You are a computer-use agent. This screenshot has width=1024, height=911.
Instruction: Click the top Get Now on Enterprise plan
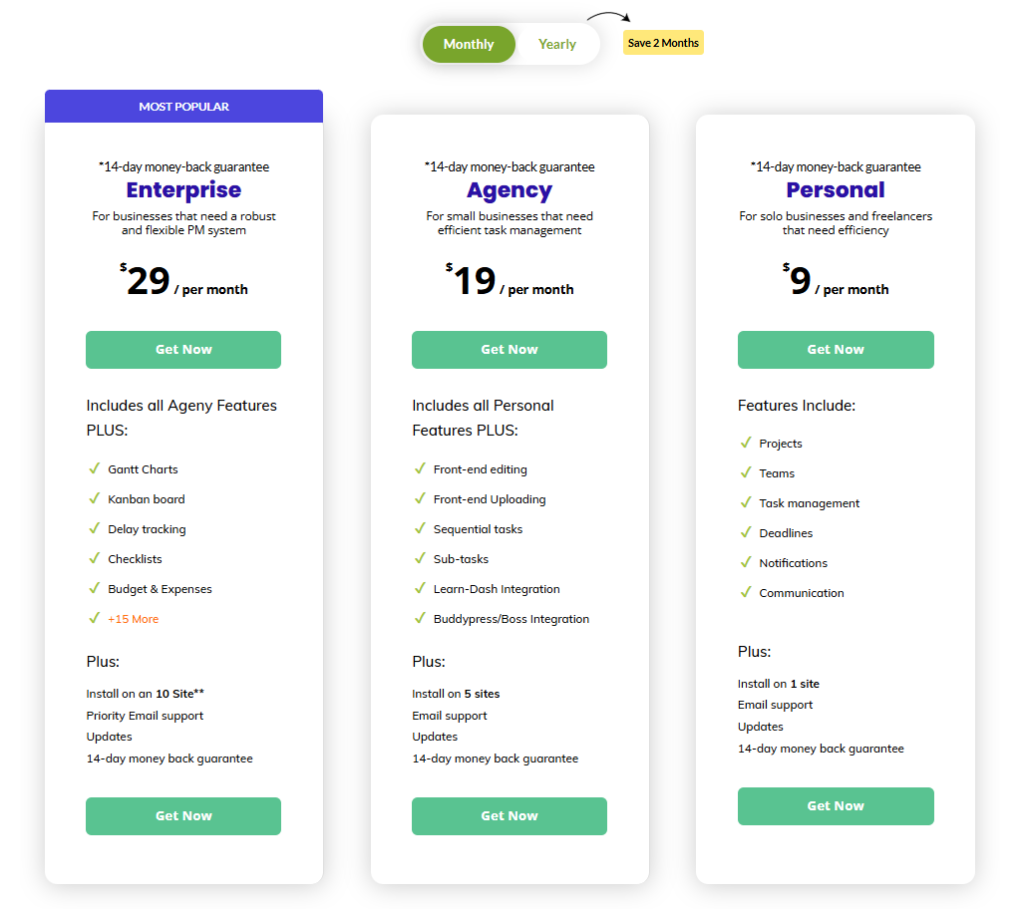(x=183, y=349)
